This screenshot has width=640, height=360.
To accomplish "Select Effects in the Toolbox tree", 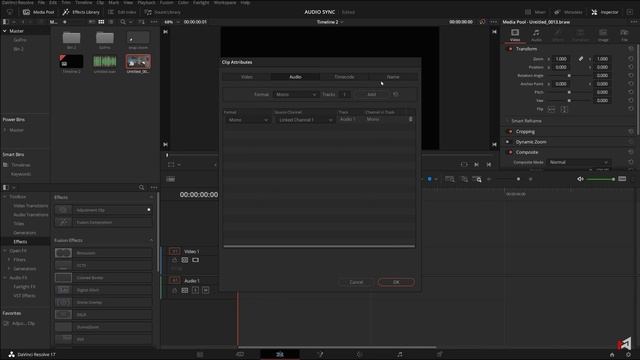I will point(20,242).
